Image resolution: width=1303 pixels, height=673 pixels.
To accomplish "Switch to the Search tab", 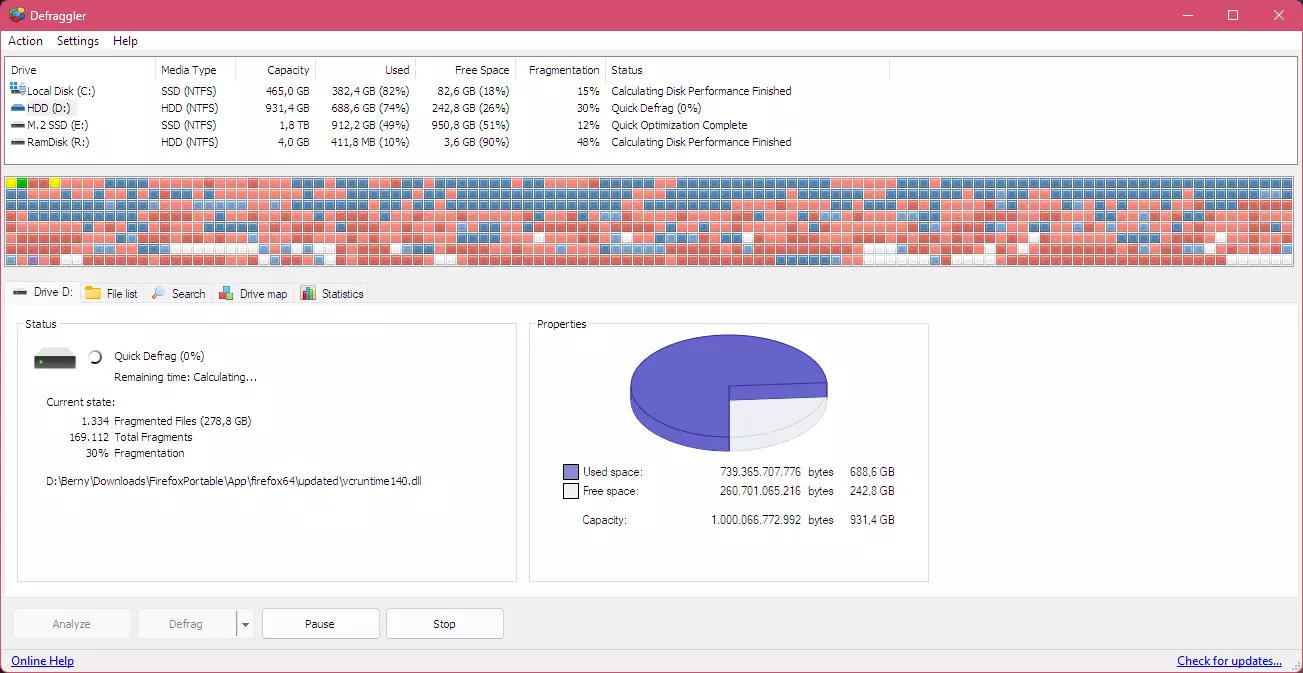I will [x=178, y=294].
